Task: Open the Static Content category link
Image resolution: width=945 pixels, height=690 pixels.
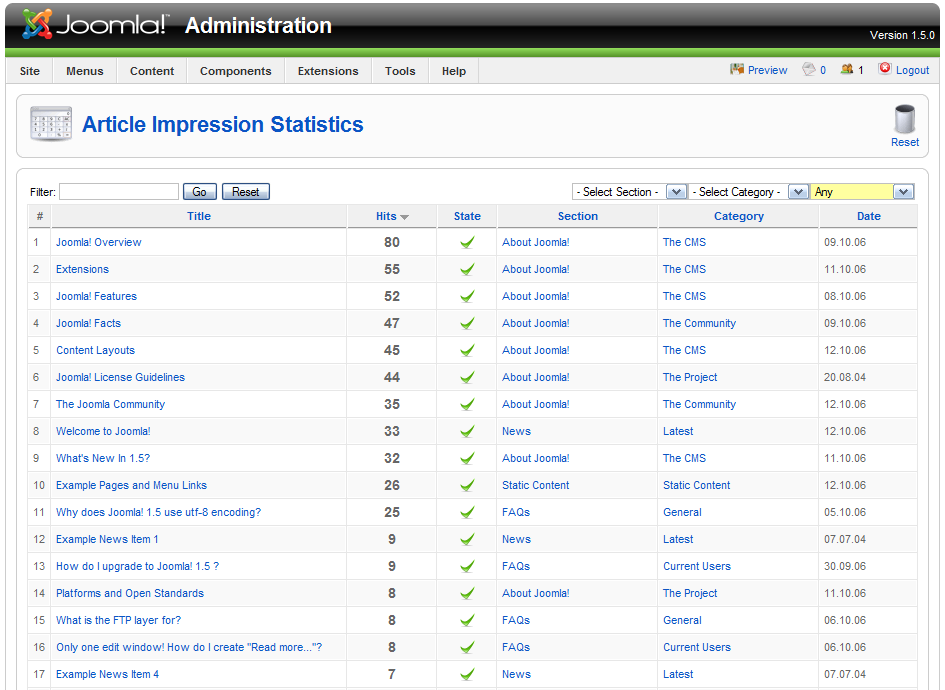Action: click(x=697, y=485)
